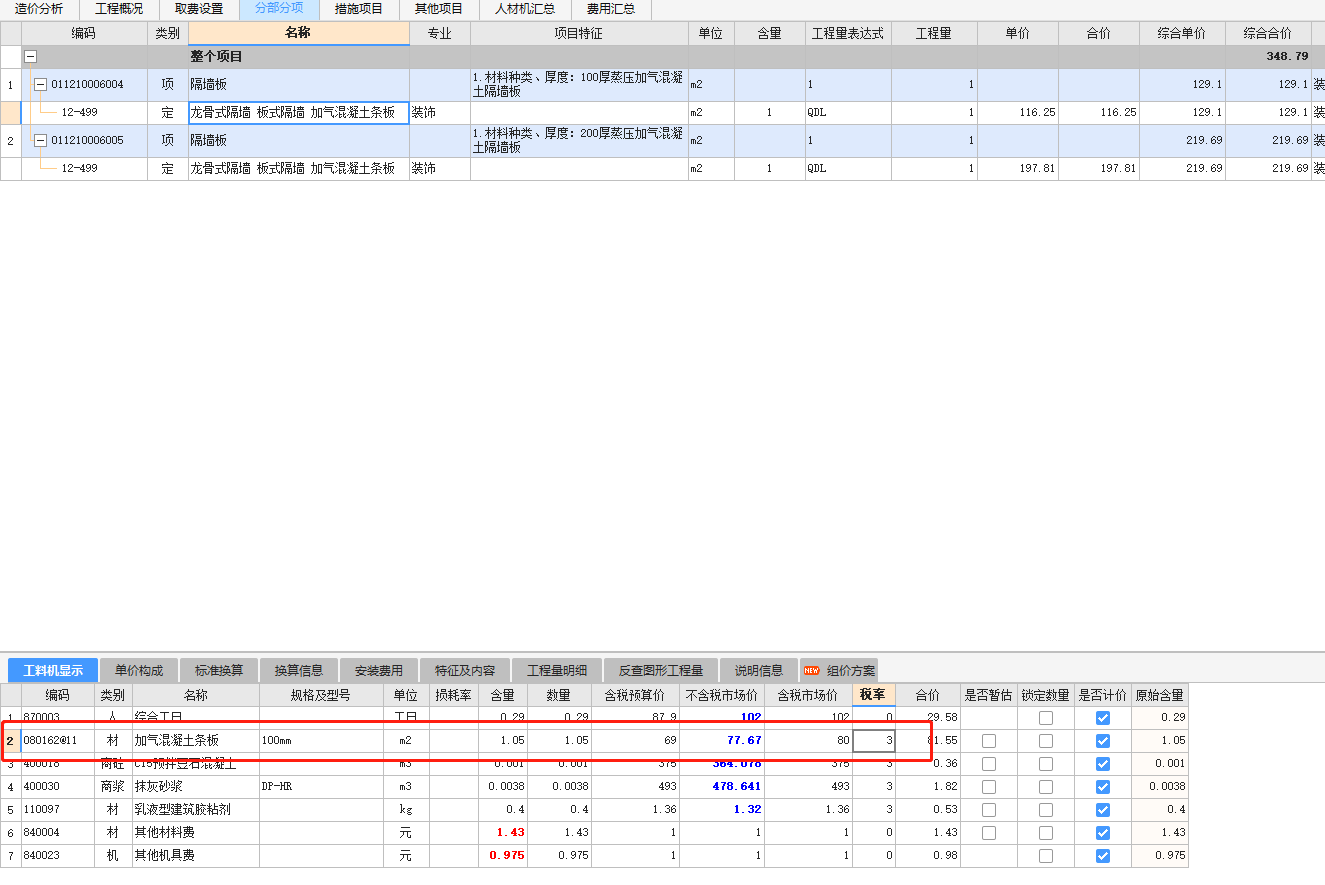Click the total 348.79 cell
The image size is (1325, 885).
pyautogui.click(x=1268, y=57)
